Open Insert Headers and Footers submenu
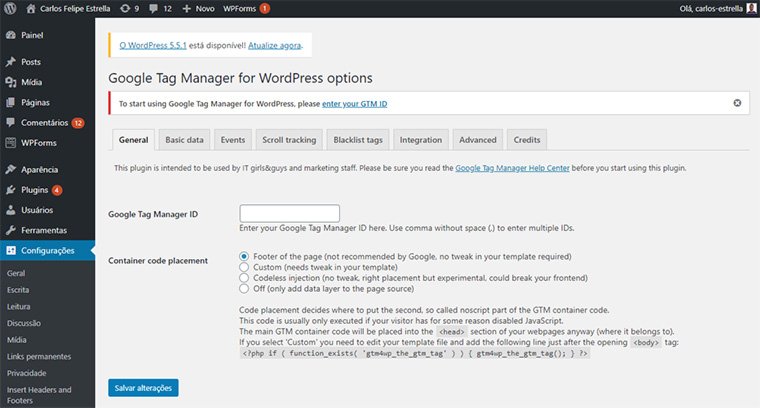760x408 pixels. [39, 395]
